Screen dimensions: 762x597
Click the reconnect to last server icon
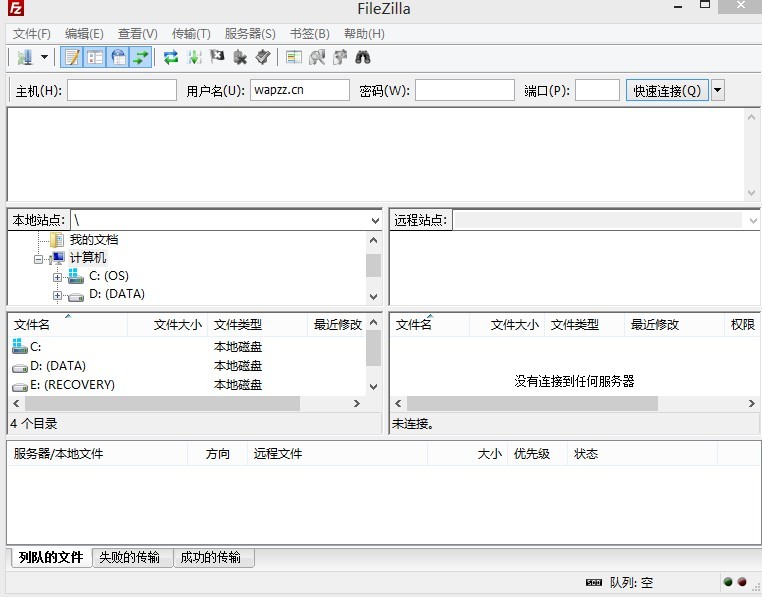(x=263, y=57)
